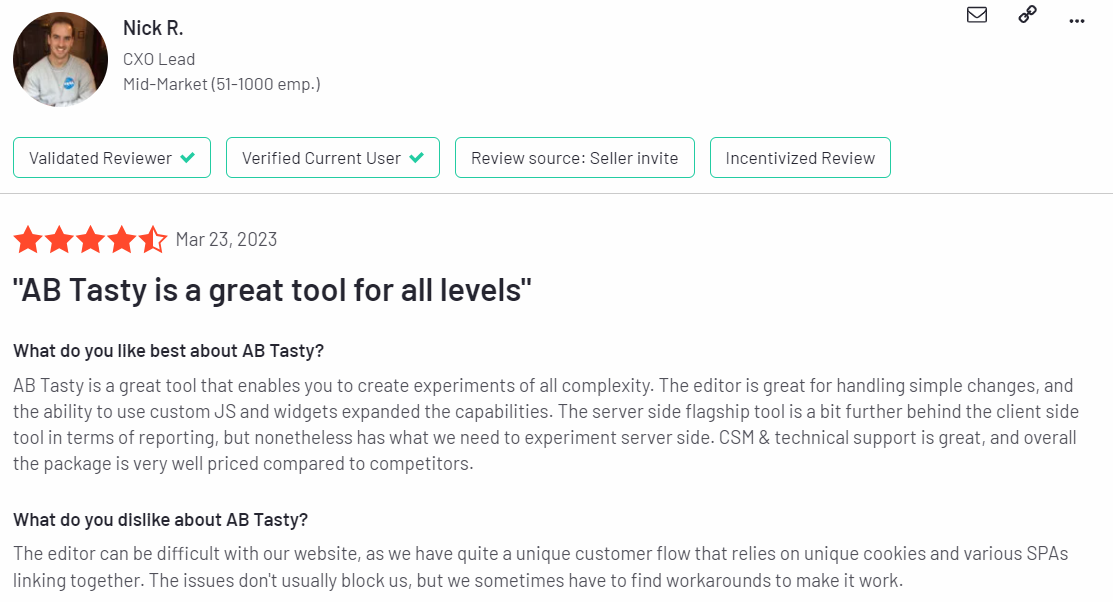This screenshot has height=602, width=1113.
Task: Click the star rating of the review
Action: tap(90, 239)
